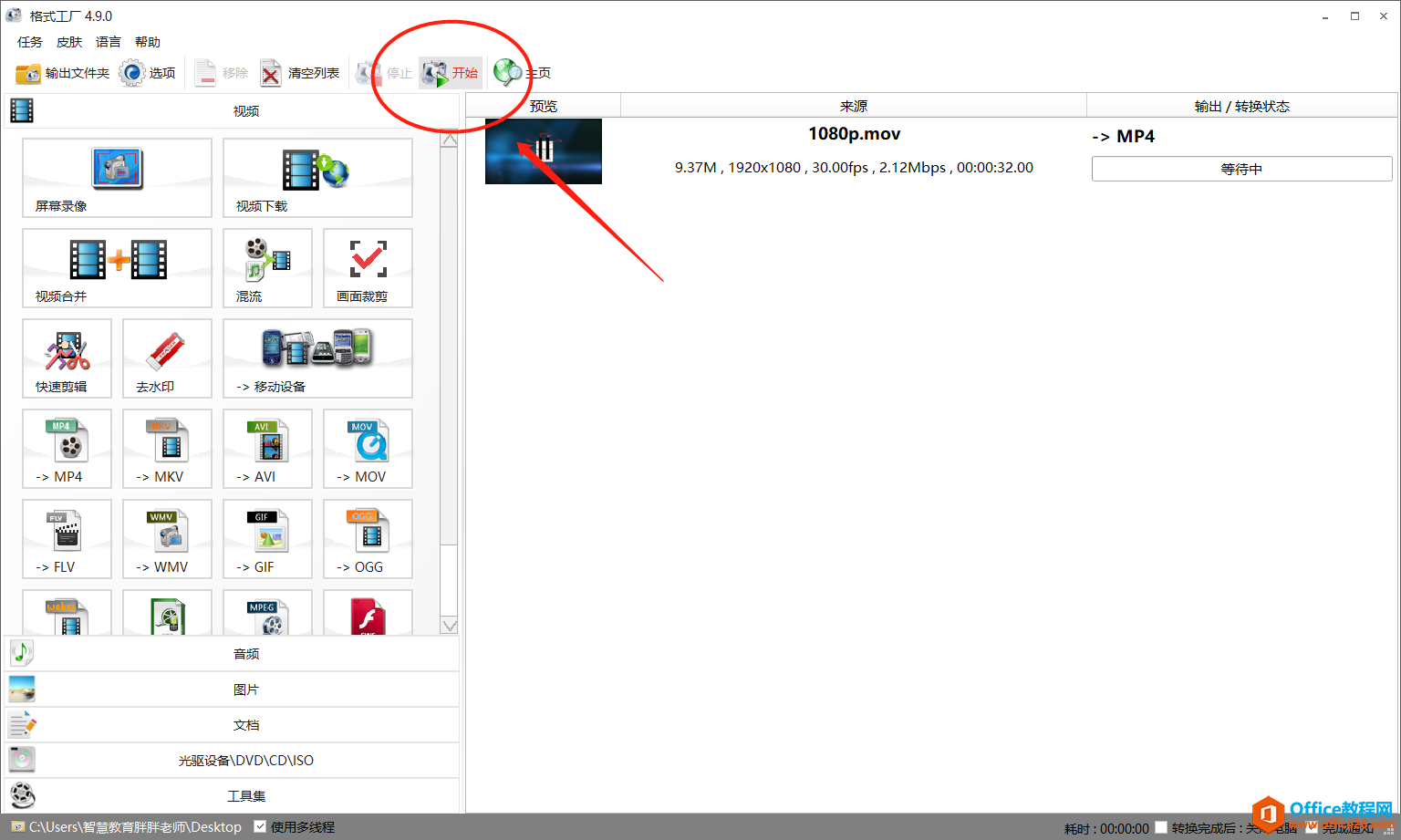
Task: Open 去水印 watermark remover
Action: pyautogui.click(x=167, y=358)
